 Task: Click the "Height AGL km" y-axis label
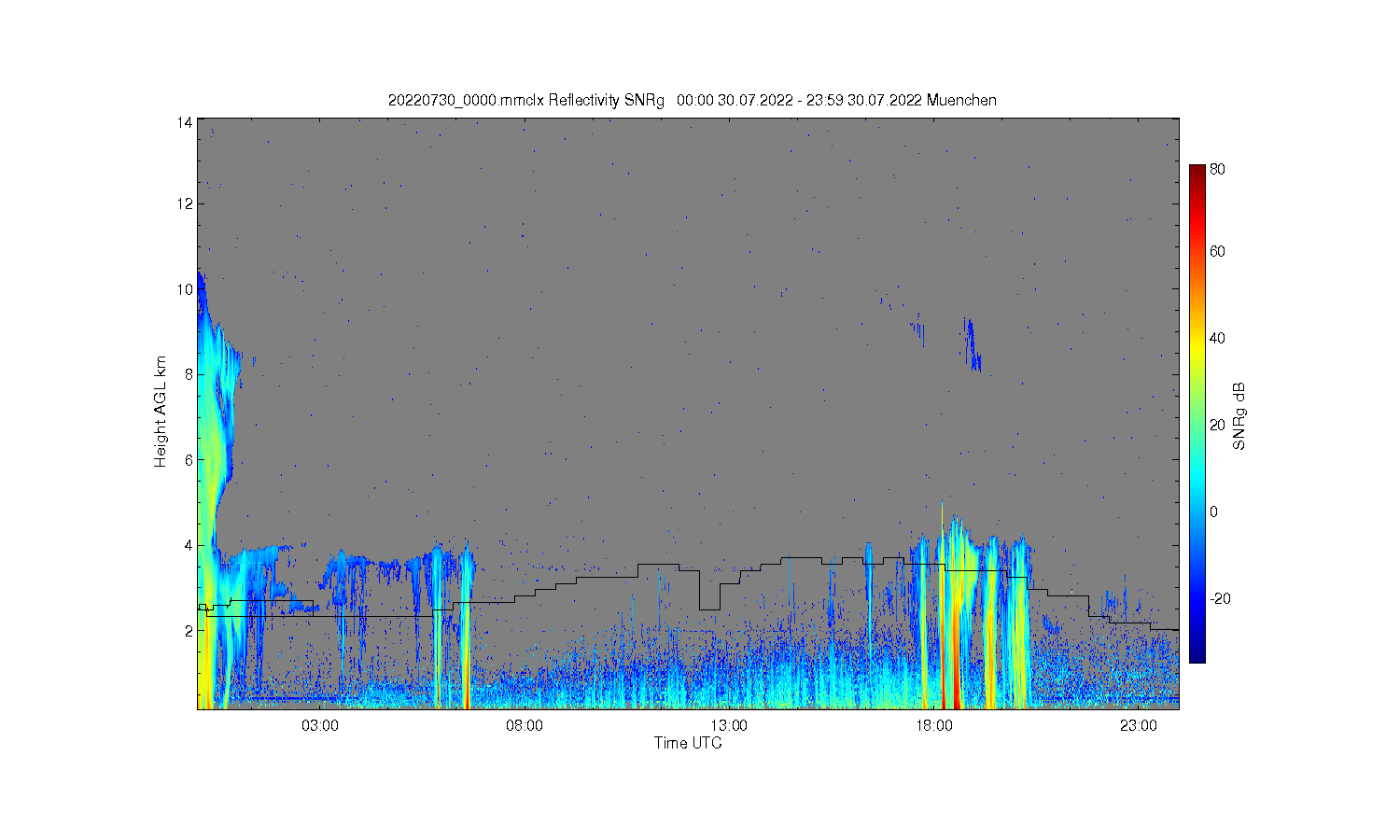[x=161, y=412]
